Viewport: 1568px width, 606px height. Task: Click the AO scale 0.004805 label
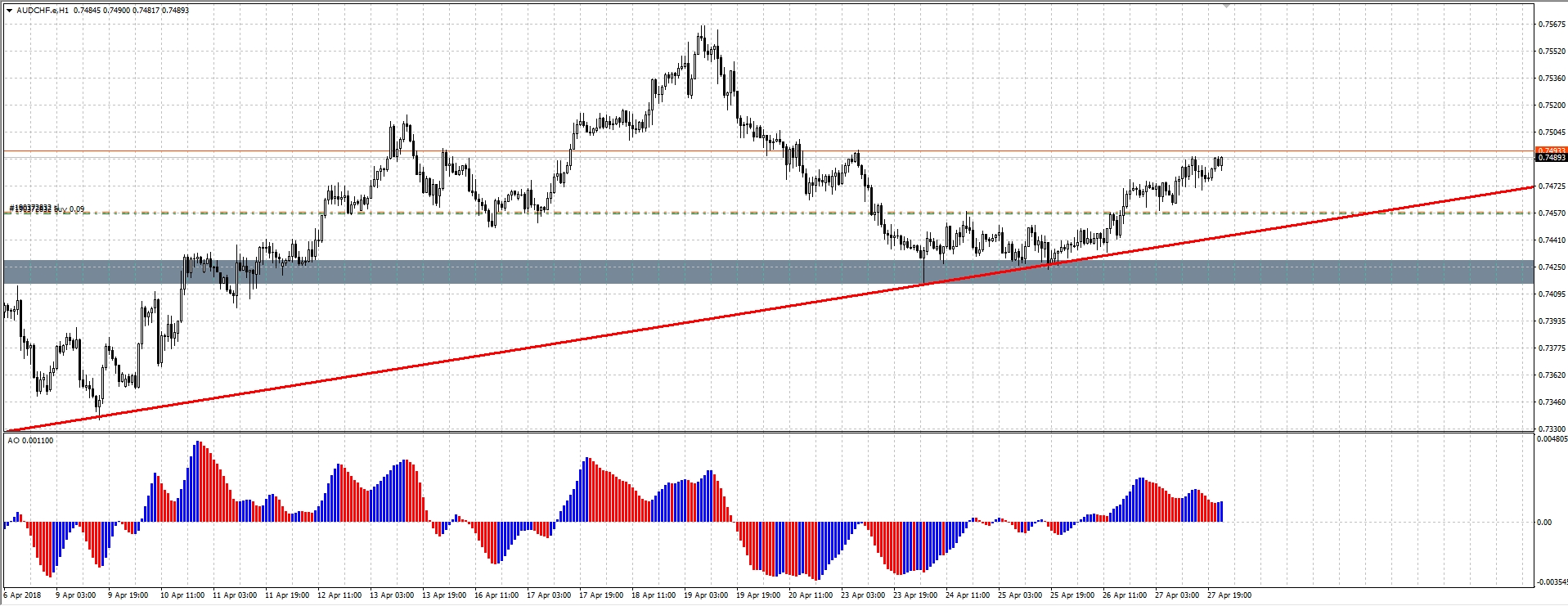(x=1552, y=439)
